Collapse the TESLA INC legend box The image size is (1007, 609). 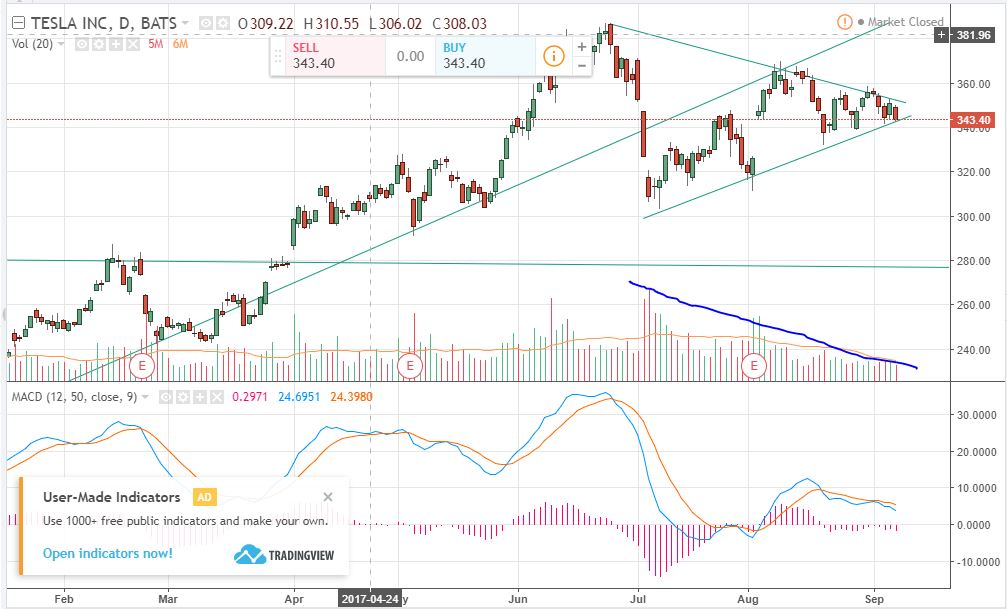click(19, 23)
